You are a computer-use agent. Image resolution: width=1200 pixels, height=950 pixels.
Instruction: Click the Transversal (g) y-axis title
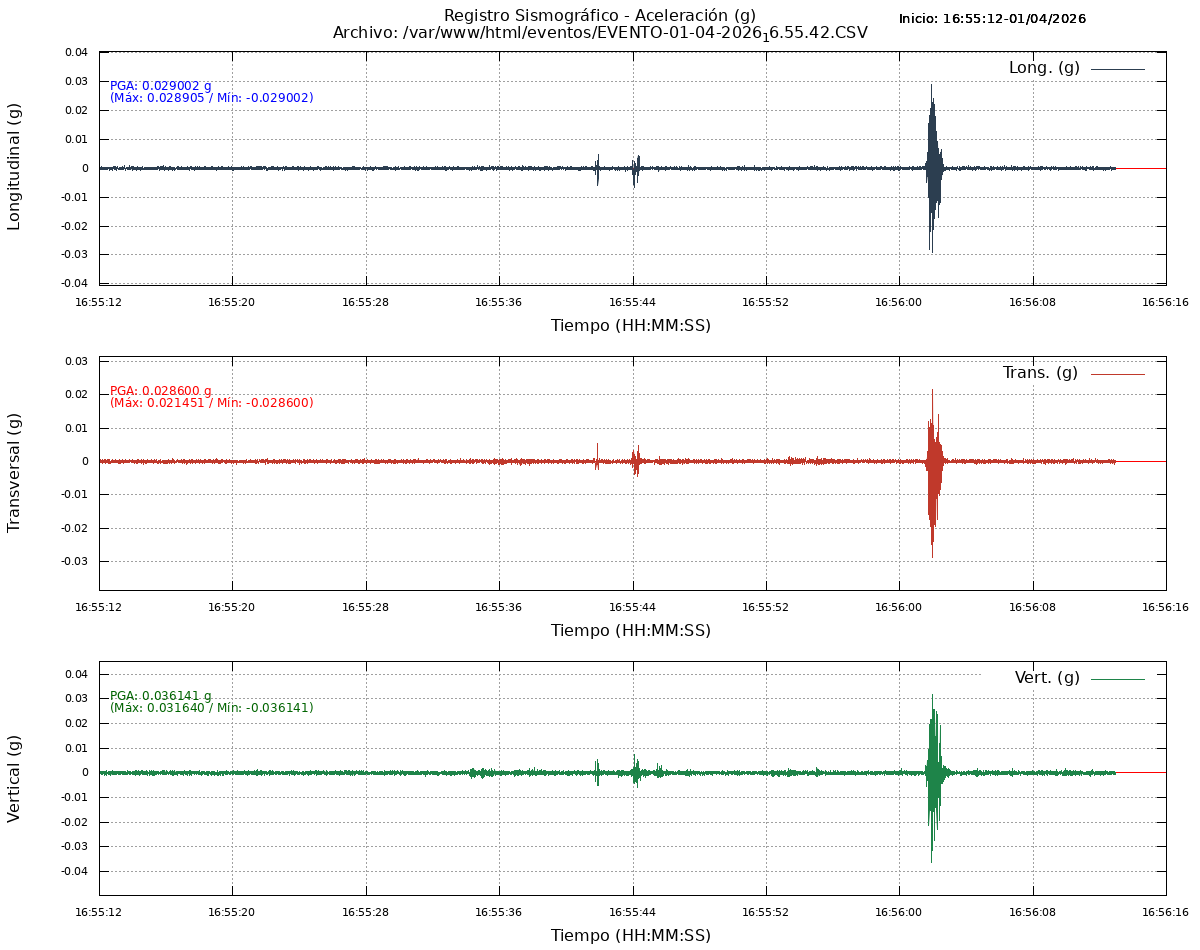[x=14, y=472]
